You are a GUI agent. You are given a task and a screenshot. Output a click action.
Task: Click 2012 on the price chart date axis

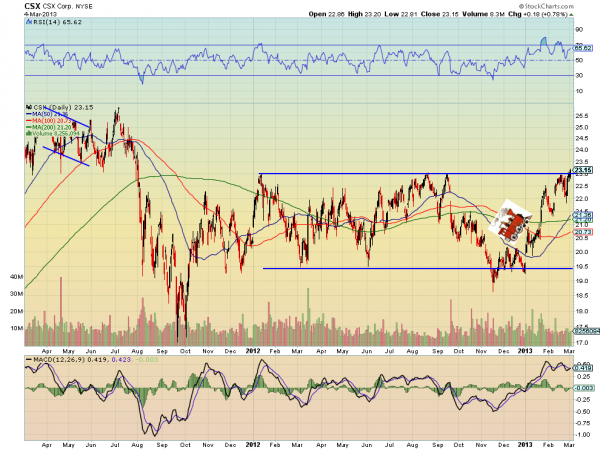point(253,351)
